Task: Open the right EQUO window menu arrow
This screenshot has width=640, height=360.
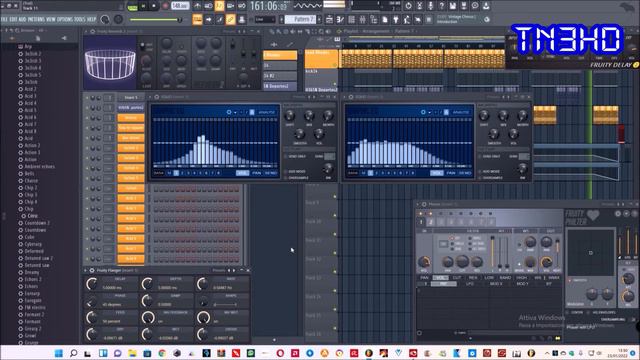Action: [344, 97]
